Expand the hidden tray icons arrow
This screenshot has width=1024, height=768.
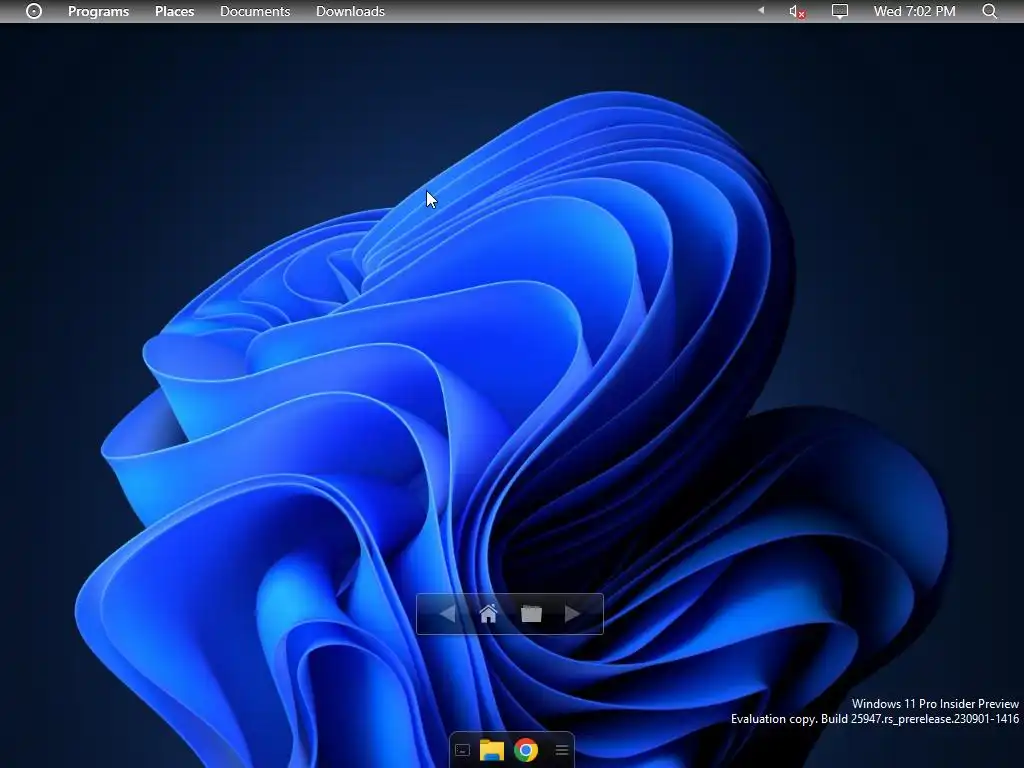[x=761, y=10]
